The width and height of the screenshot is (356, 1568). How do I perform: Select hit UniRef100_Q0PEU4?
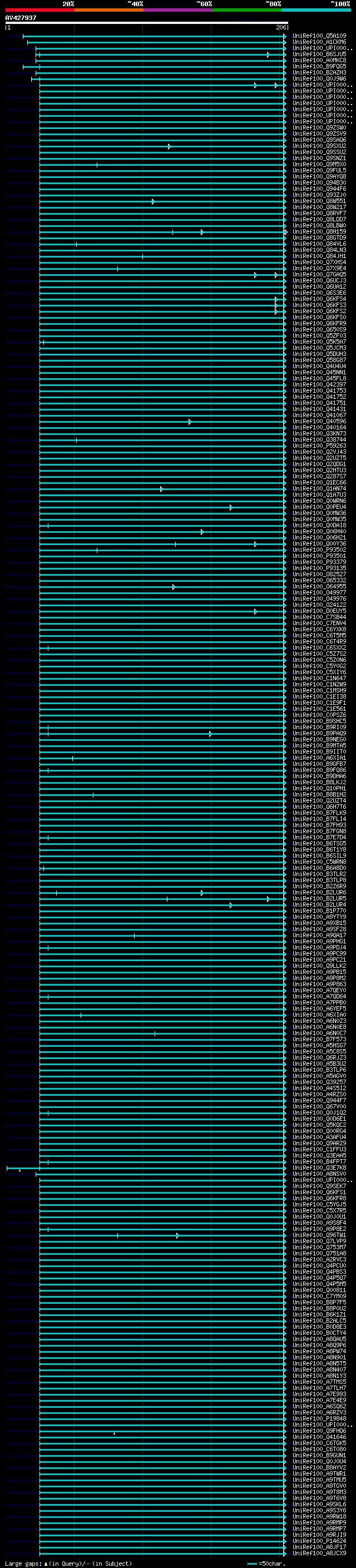point(319,507)
